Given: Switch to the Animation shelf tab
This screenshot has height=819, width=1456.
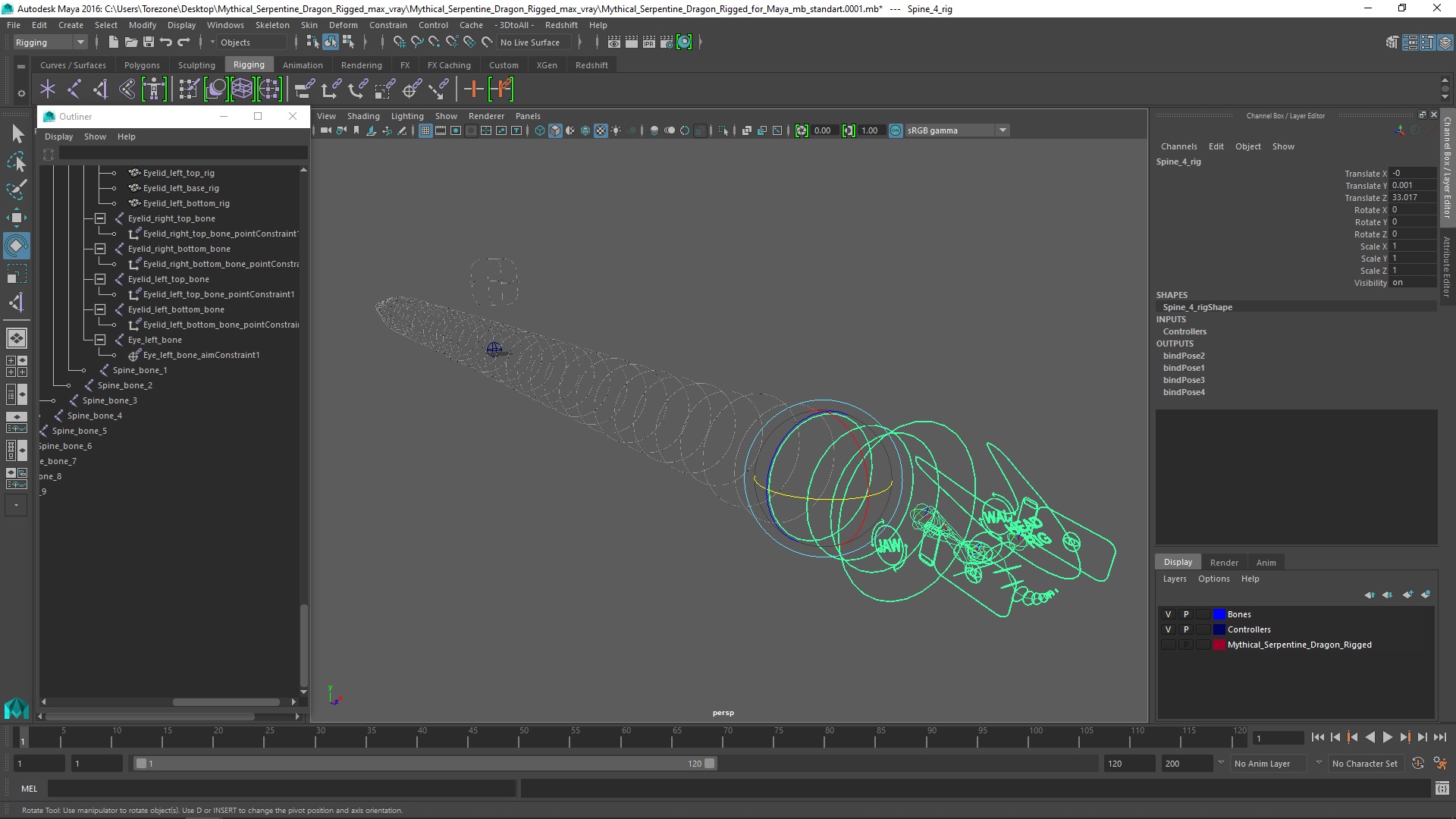Looking at the screenshot, I should 302,65.
